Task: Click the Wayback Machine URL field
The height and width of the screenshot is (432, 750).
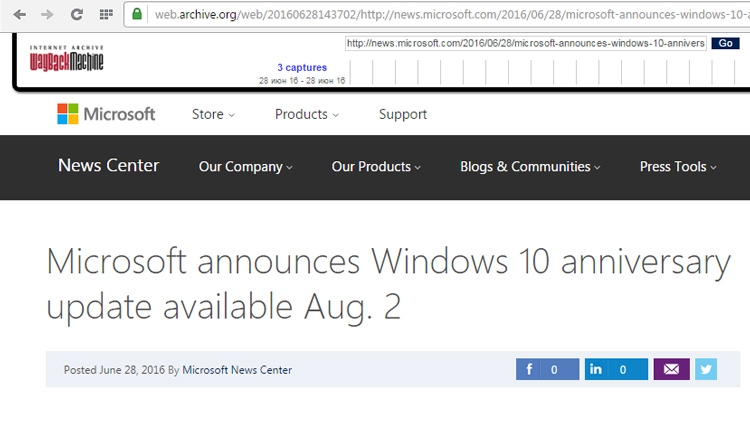Action: 526,44
